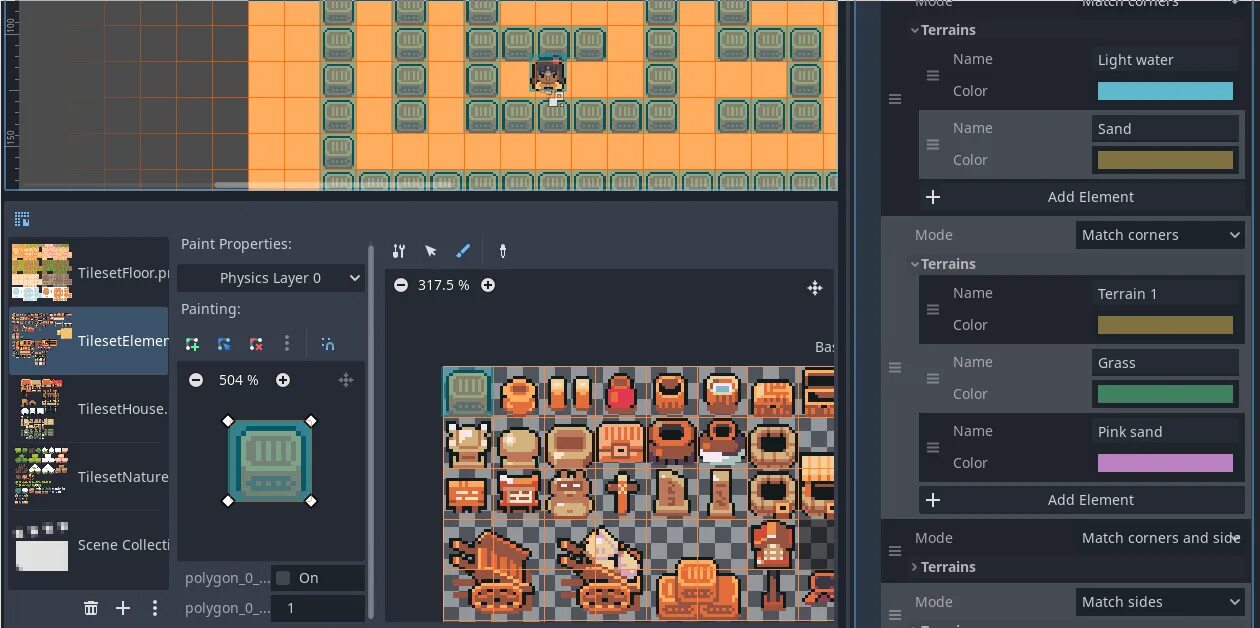Click polygon bottom-right corner handle
The image size is (1260, 628).
click(310, 501)
